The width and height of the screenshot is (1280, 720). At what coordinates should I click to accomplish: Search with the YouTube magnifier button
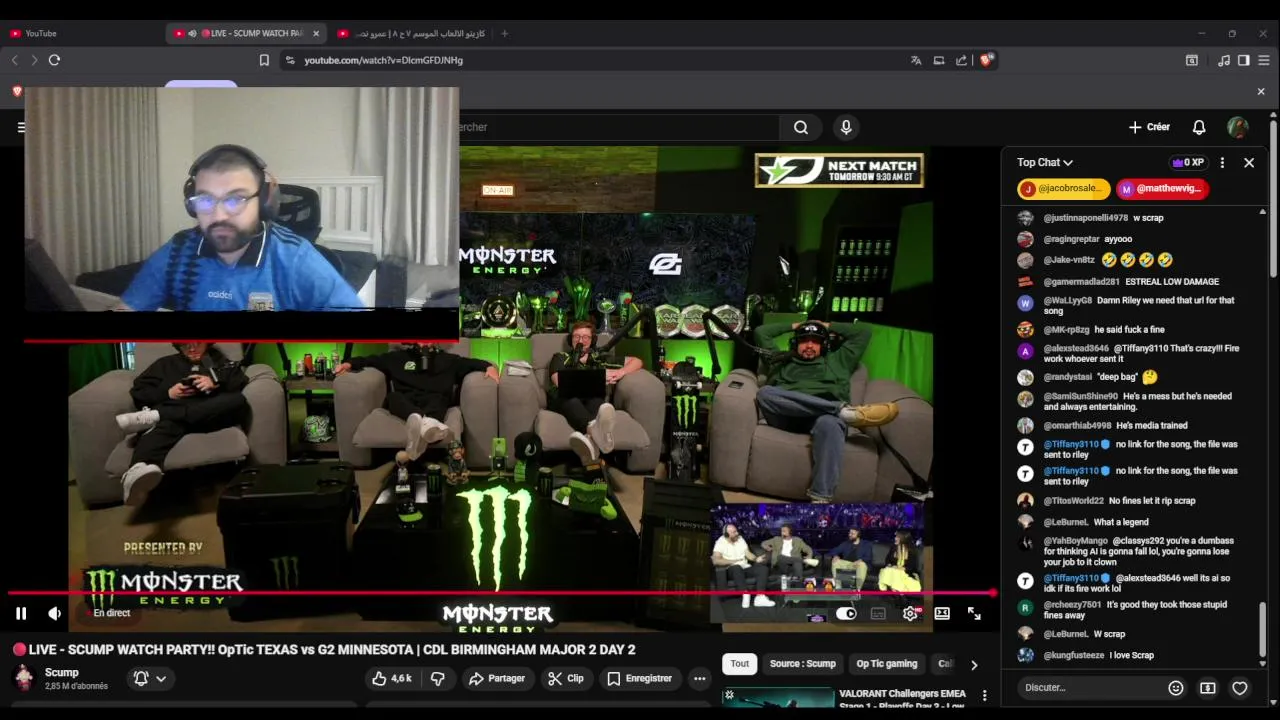coord(801,127)
